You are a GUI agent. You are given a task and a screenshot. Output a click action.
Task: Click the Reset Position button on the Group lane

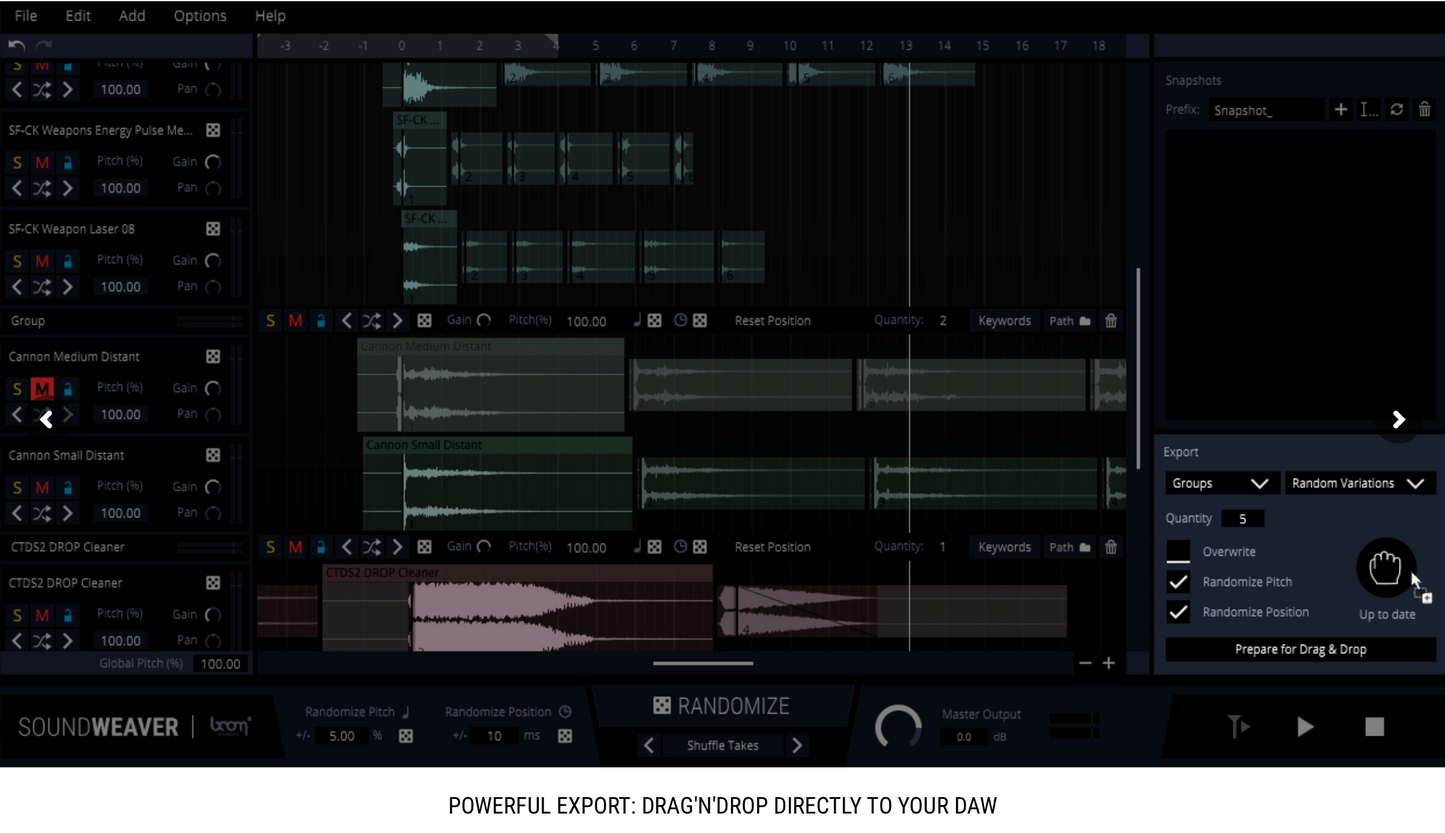[771, 320]
